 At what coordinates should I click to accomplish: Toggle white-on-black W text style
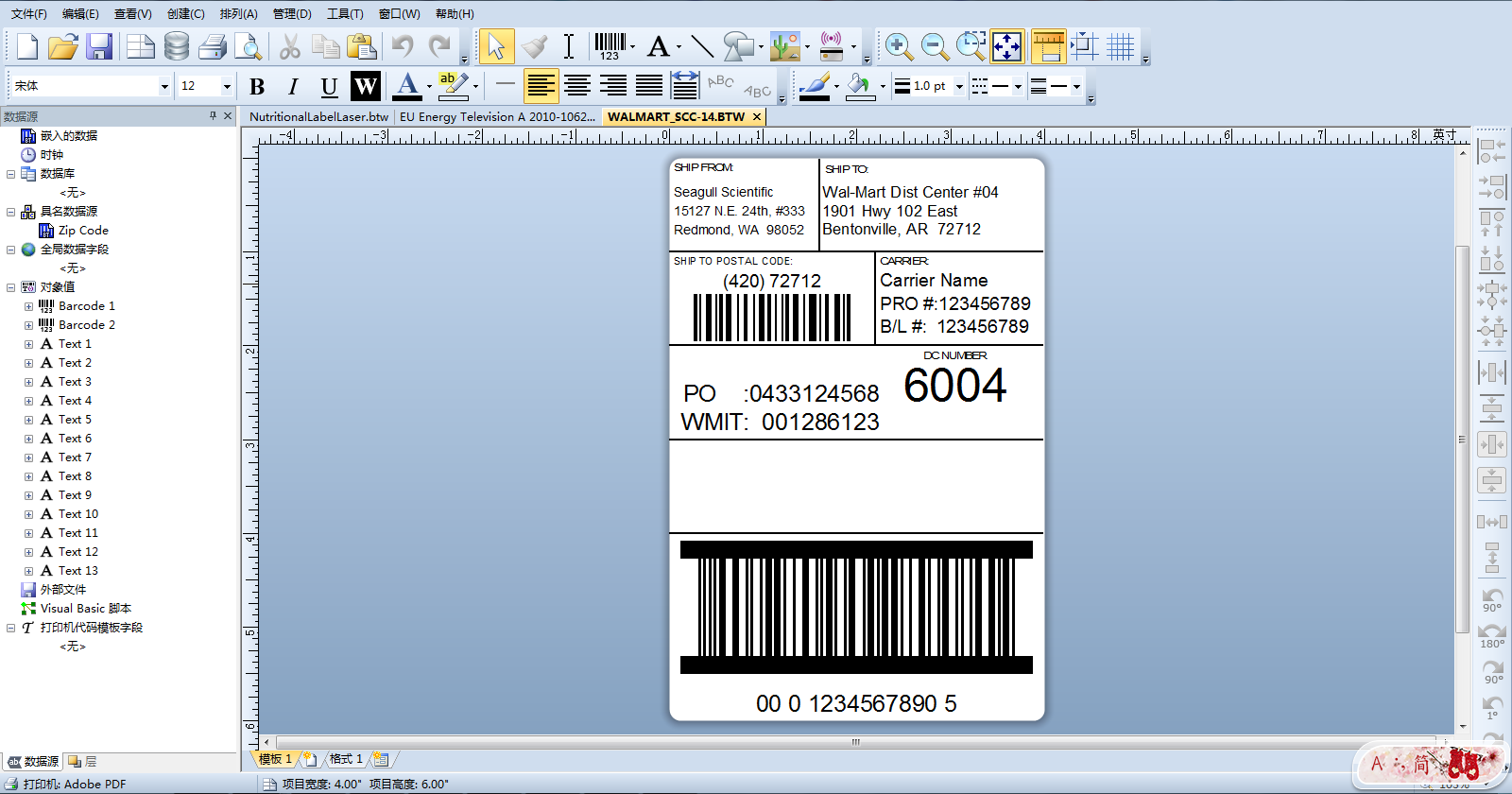366,87
